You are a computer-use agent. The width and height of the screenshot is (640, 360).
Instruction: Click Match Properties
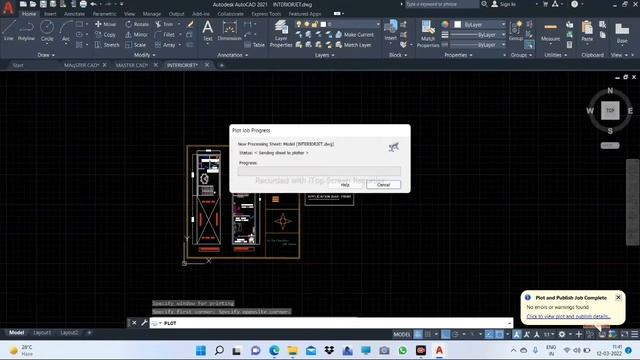[428, 34]
